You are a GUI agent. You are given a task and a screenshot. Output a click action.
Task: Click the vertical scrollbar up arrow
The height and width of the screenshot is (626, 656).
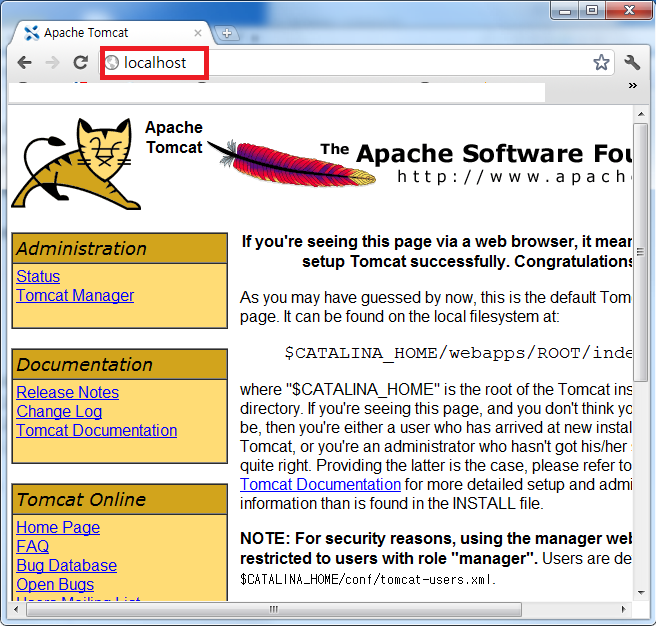point(641,114)
